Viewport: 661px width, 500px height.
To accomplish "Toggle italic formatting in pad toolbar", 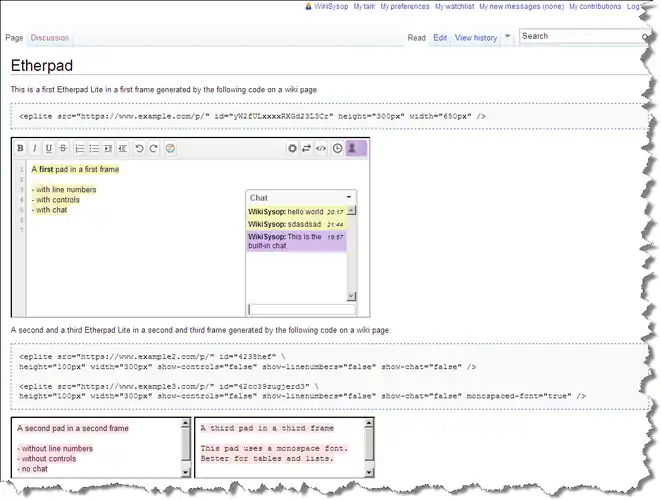I will click(34, 148).
